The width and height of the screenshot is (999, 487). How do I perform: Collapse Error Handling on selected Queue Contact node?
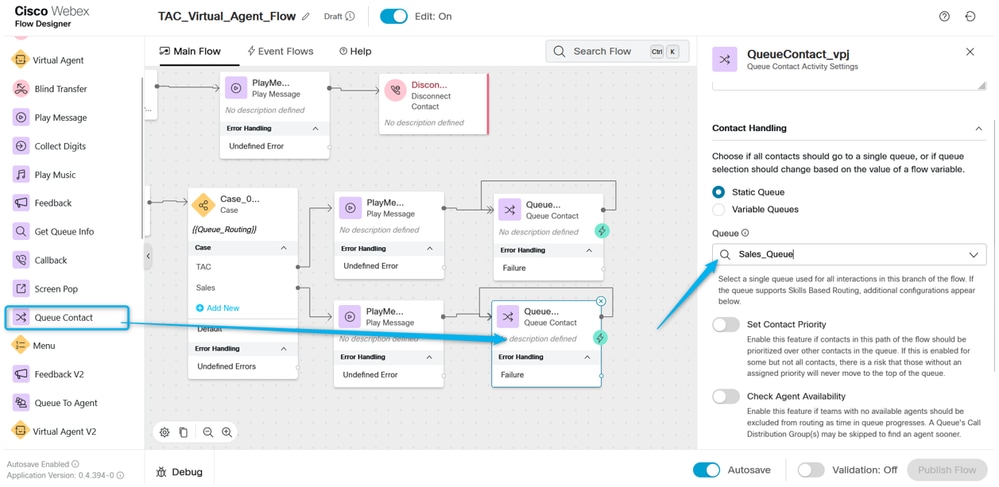587,358
